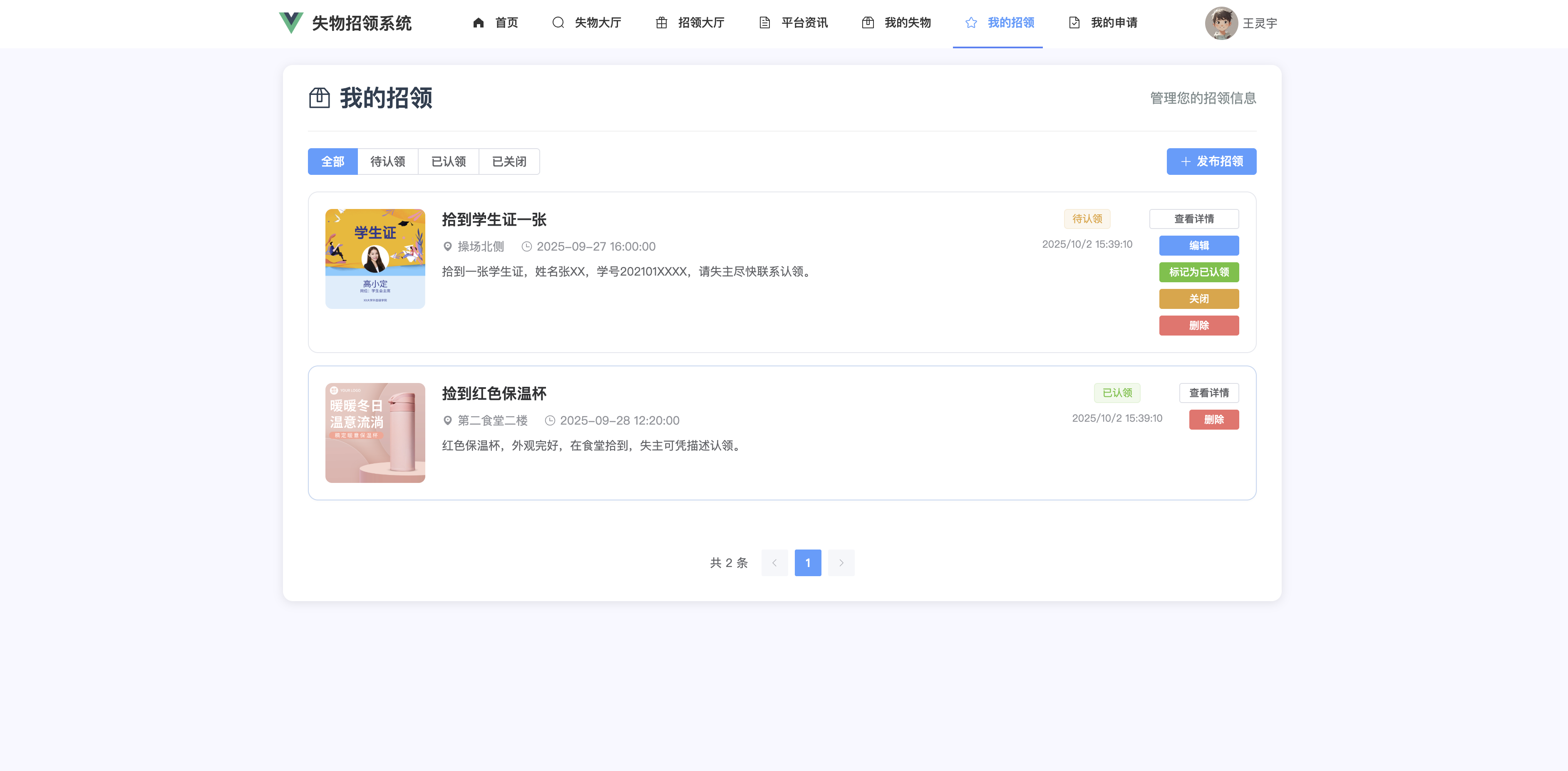1568x771 pixels.
Task: Select the 已关闭 filter
Action: (x=509, y=162)
